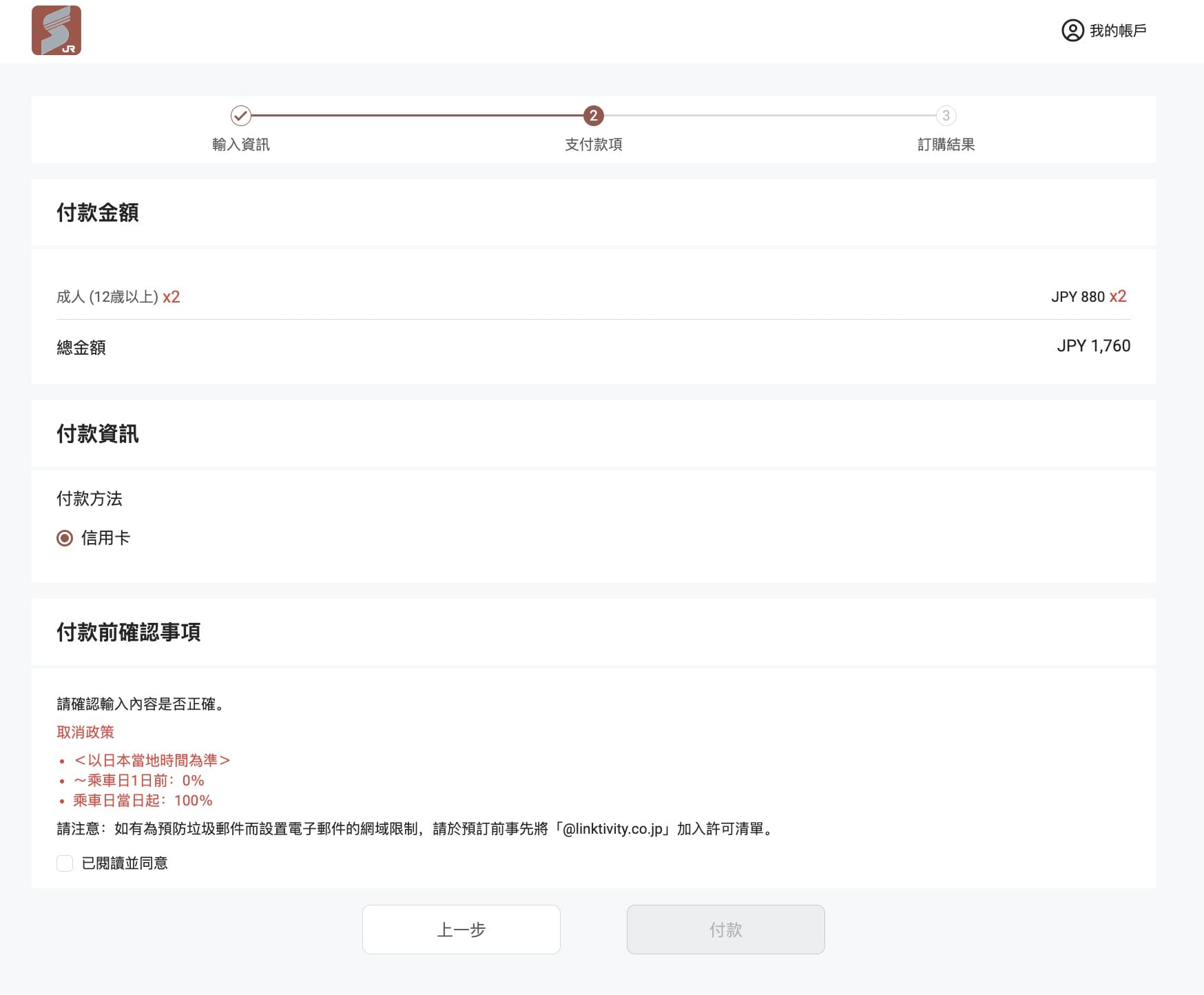Click the 已閱讀並同意 label text
This screenshot has width=1204, height=995.
pyautogui.click(x=125, y=863)
